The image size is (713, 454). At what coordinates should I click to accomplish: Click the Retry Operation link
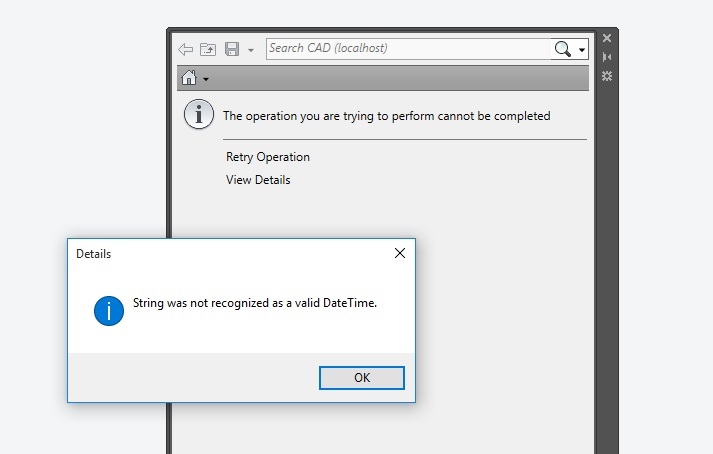point(268,157)
